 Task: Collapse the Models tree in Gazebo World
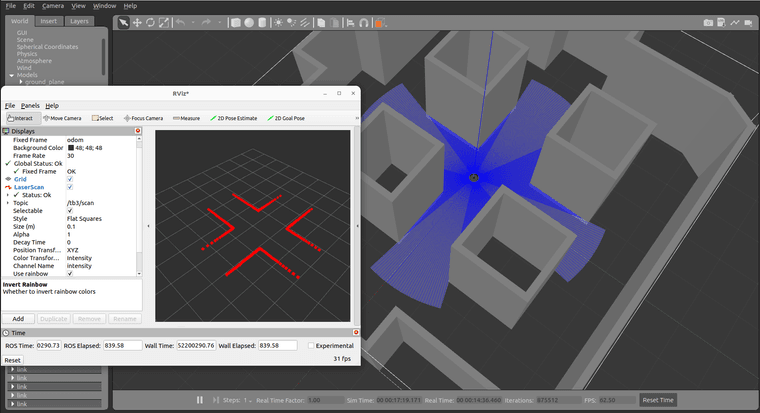(12, 75)
